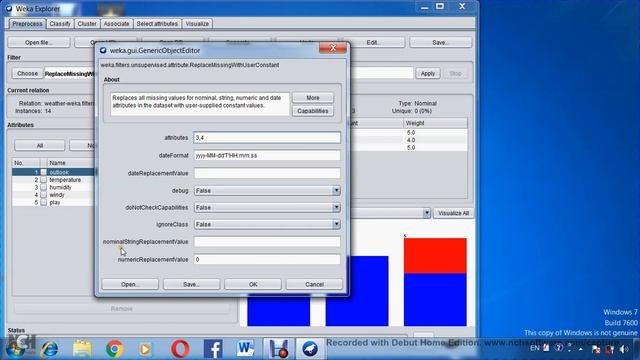The image size is (640, 360).
Task: Click the dateFormat input field
Action: coord(267,156)
